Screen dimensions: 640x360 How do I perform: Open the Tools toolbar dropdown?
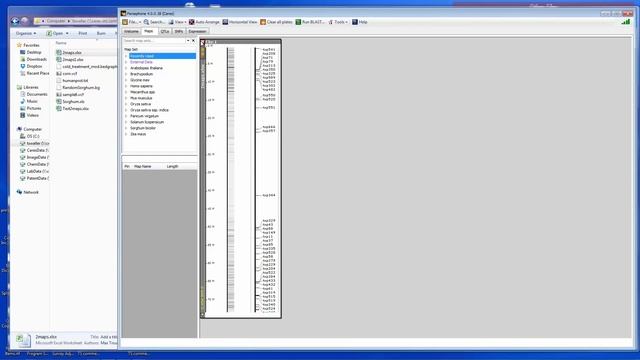click(338, 22)
